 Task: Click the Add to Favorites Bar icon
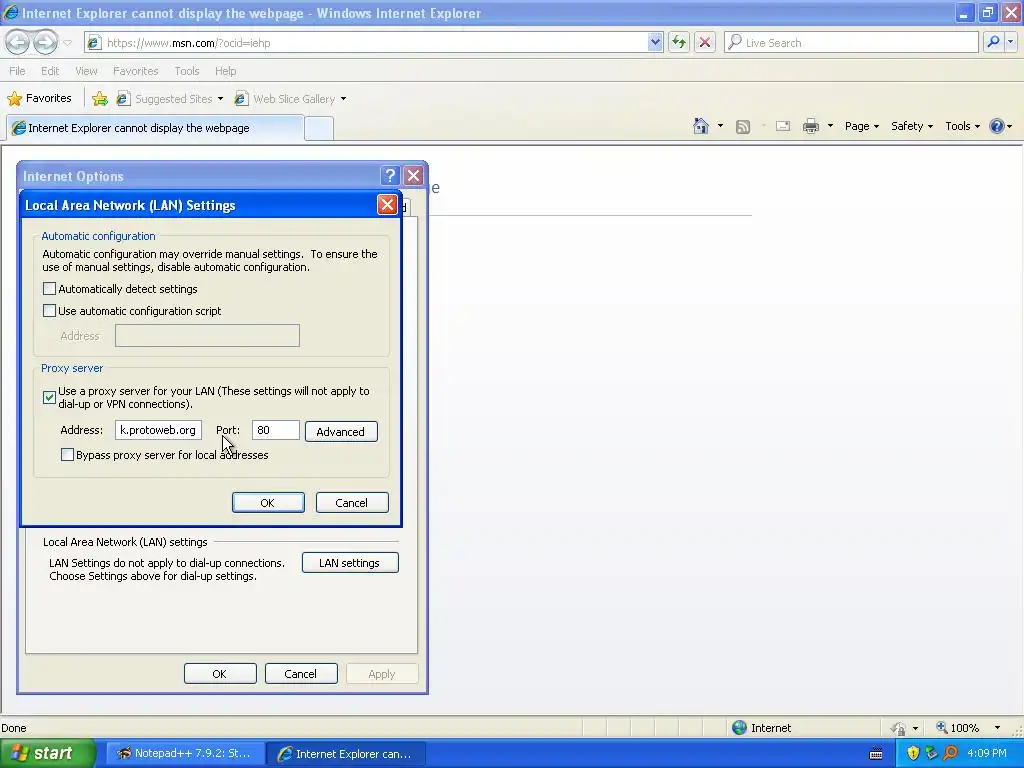pos(100,99)
